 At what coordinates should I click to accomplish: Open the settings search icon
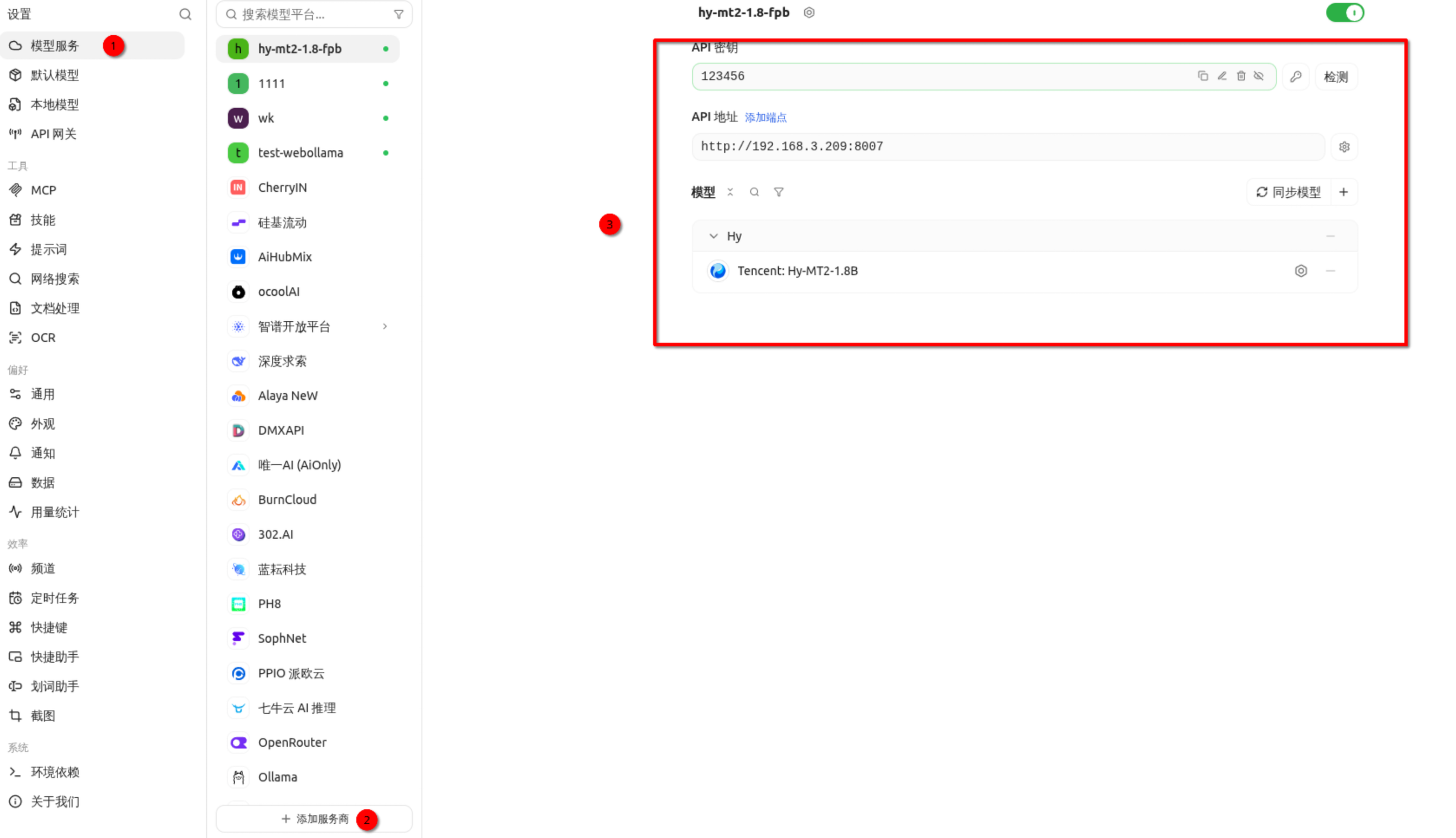(185, 14)
